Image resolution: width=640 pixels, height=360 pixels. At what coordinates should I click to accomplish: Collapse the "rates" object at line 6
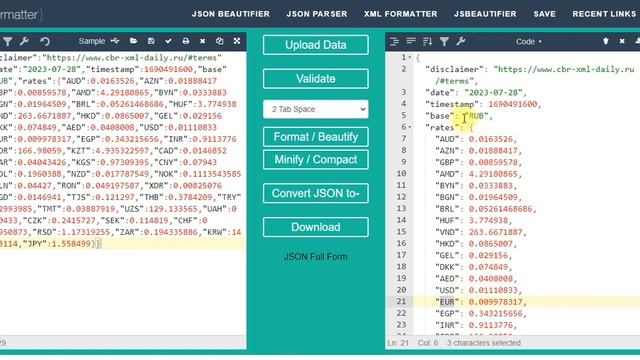tap(410, 127)
